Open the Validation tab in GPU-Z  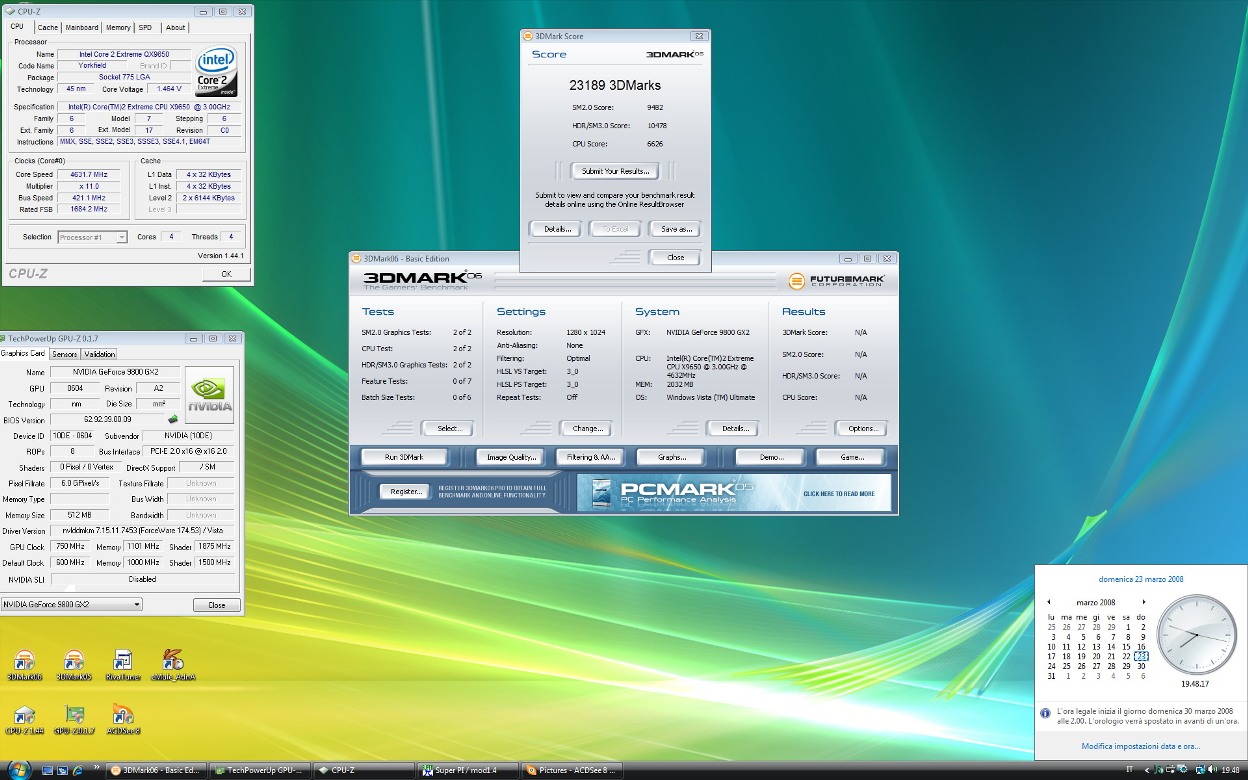[99, 354]
